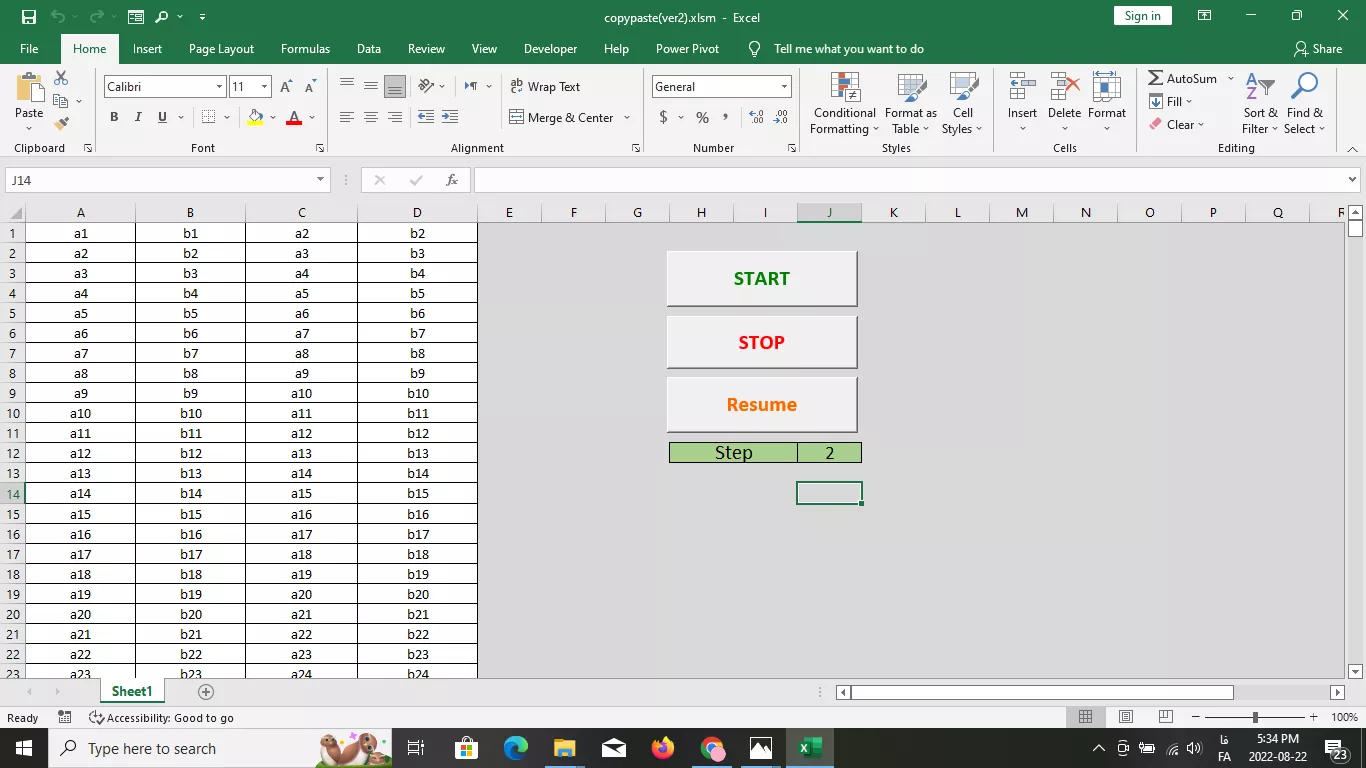Screen dimensions: 1366x768
Task: Switch to the Formulas ribbon tab
Action: pyautogui.click(x=305, y=49)
